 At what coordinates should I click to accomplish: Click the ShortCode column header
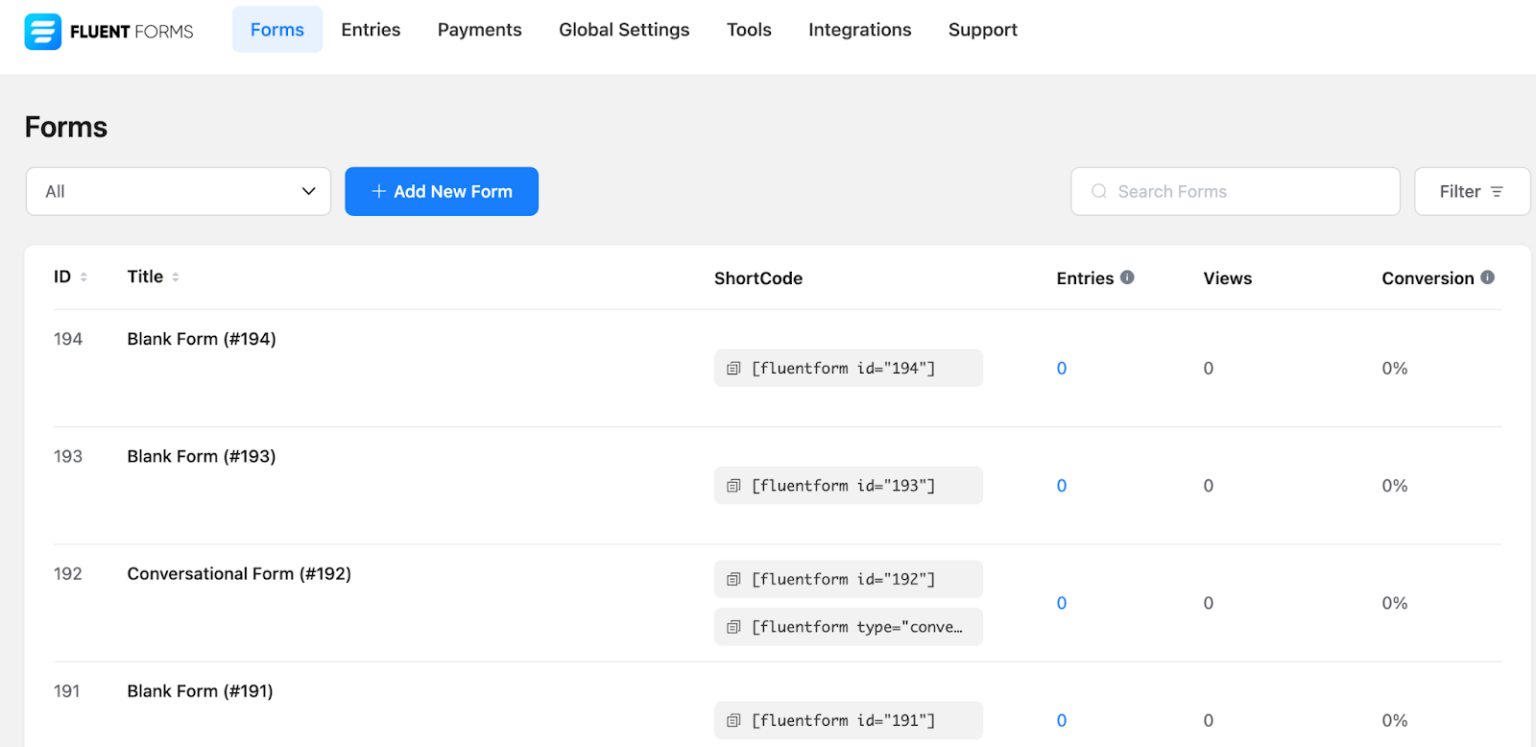point(758,278)
